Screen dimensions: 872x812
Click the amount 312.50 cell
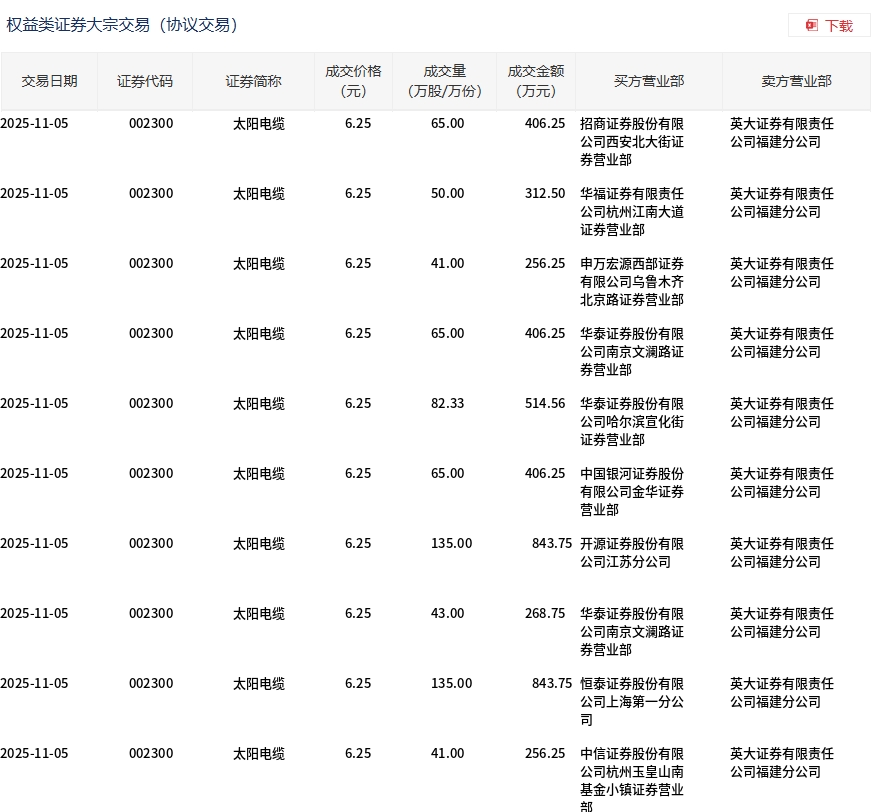(x=544, y=194)
